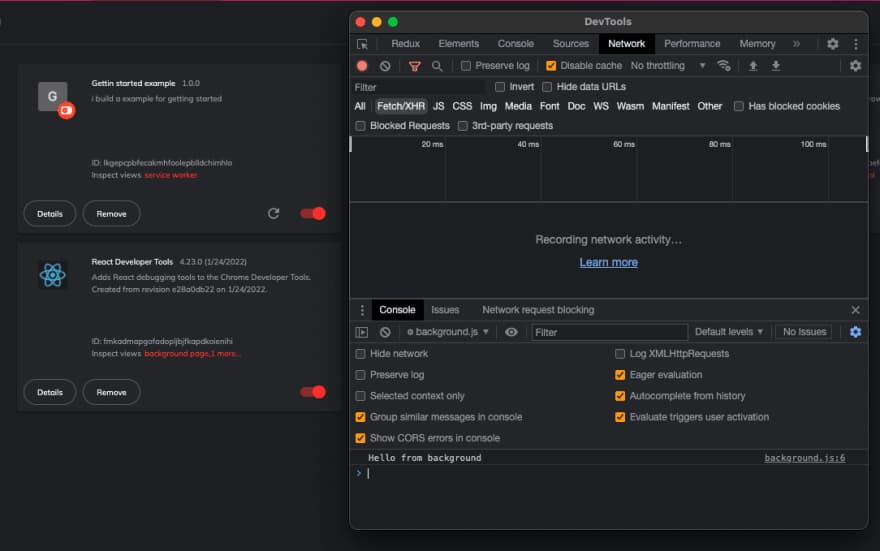Image resolution: width=880 pixels, height=551 pixels.
Task: Select Fetch/XHR request type filter
Action: tap(401, 107)
